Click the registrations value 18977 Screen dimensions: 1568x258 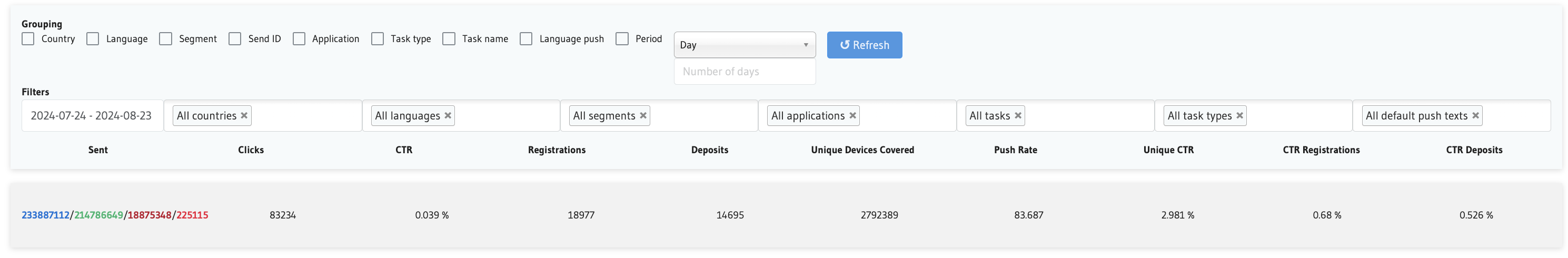(x=581, y=215)
